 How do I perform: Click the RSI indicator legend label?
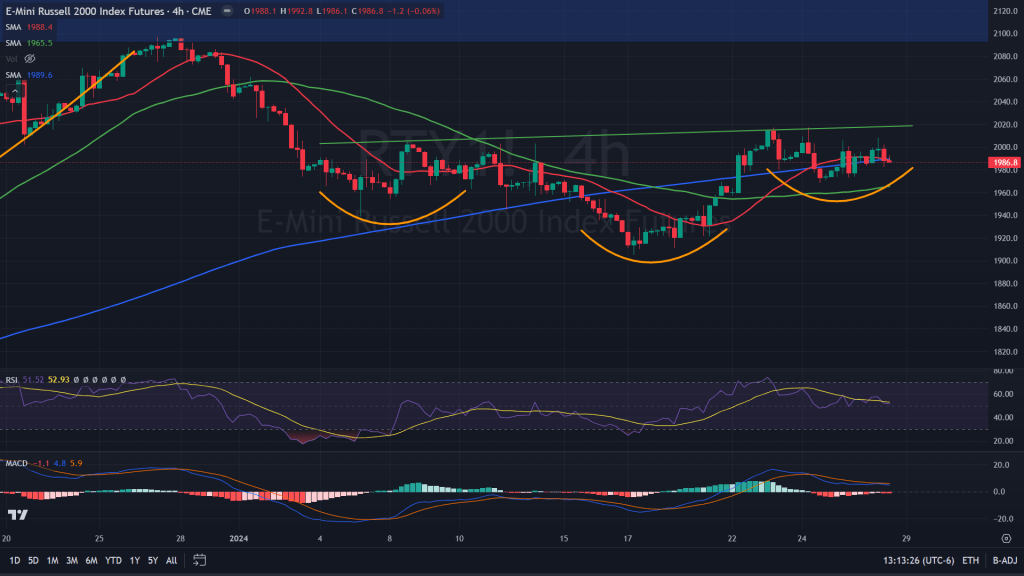click(x=10, y=380)
